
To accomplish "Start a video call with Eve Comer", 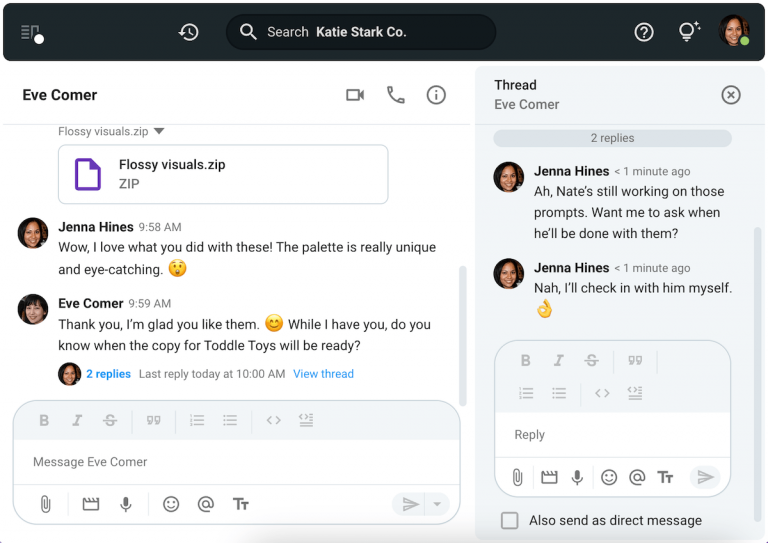I will coord(355,95).
